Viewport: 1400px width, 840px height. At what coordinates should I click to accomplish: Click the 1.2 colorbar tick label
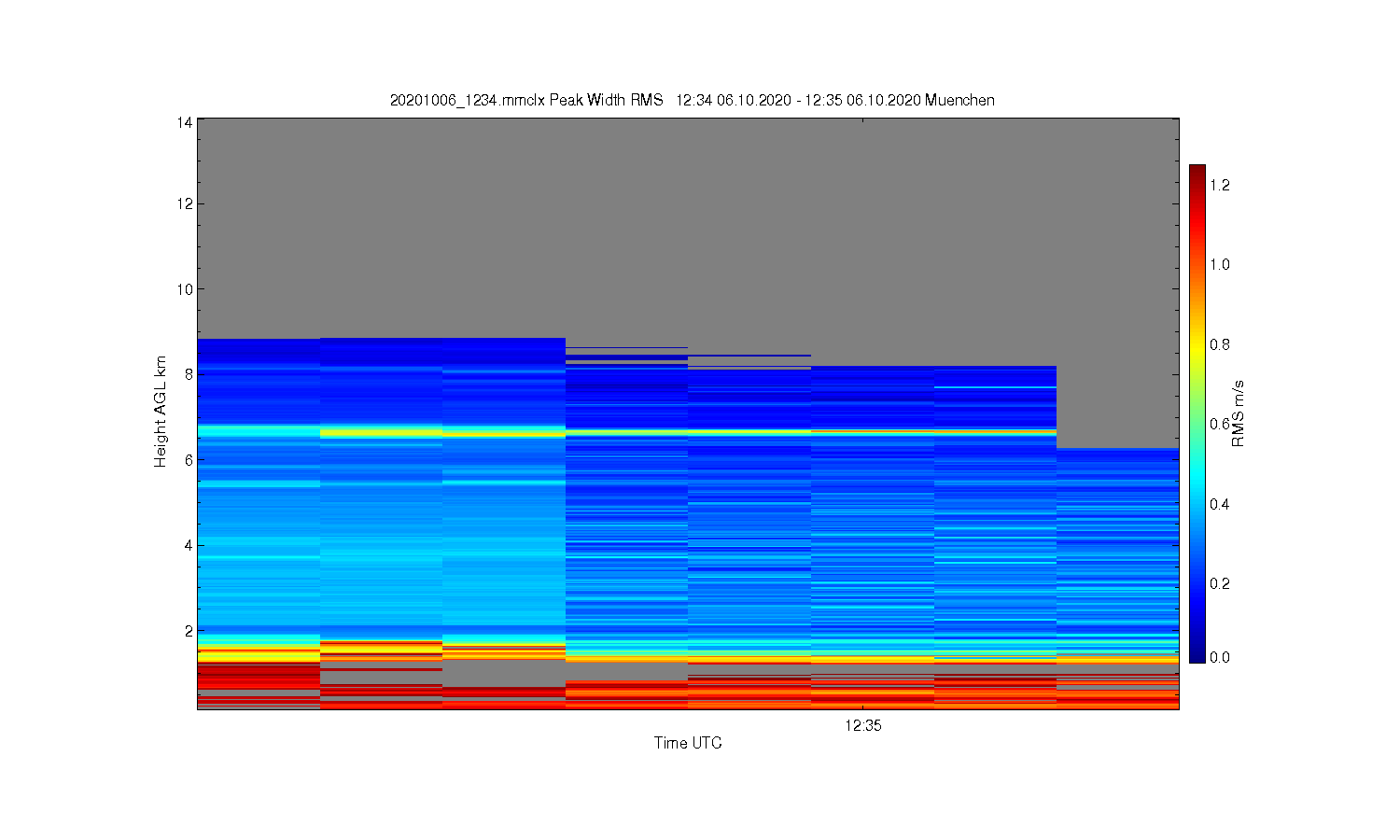click(1220, 185)
